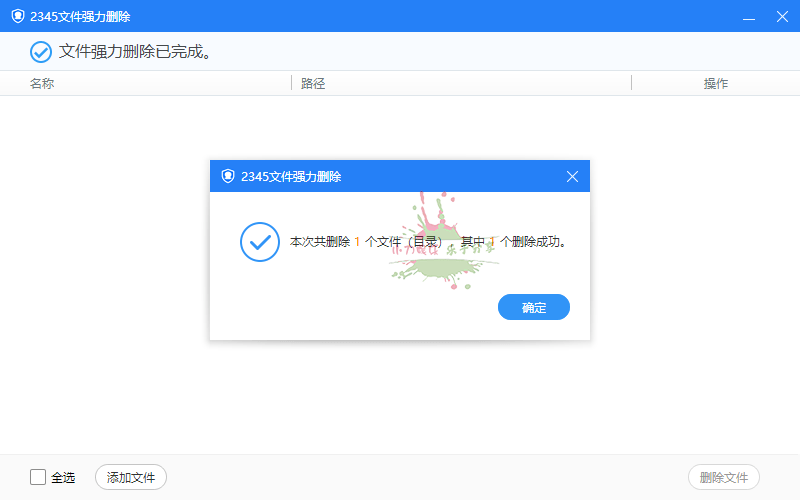Click the 文件强力删除已完成 status text
This screenshot has height=500, width=800.
pos(135,52)
